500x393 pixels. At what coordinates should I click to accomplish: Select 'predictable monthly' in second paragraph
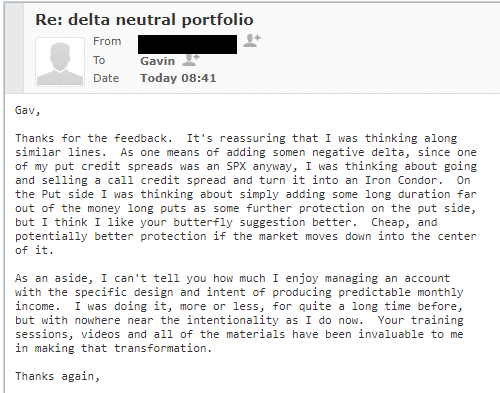click(401, 292)
